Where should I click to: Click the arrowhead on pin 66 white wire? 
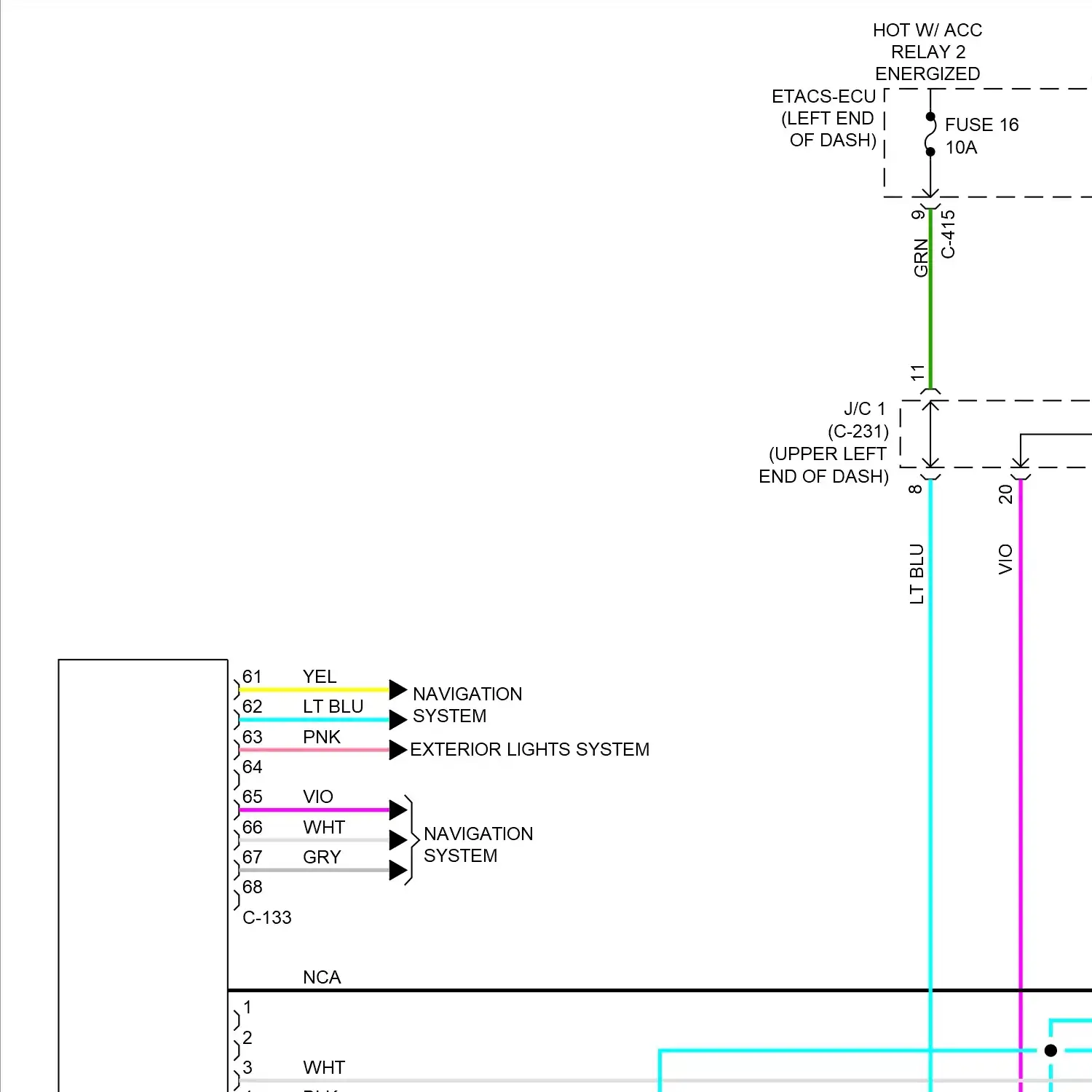point(398,840)
